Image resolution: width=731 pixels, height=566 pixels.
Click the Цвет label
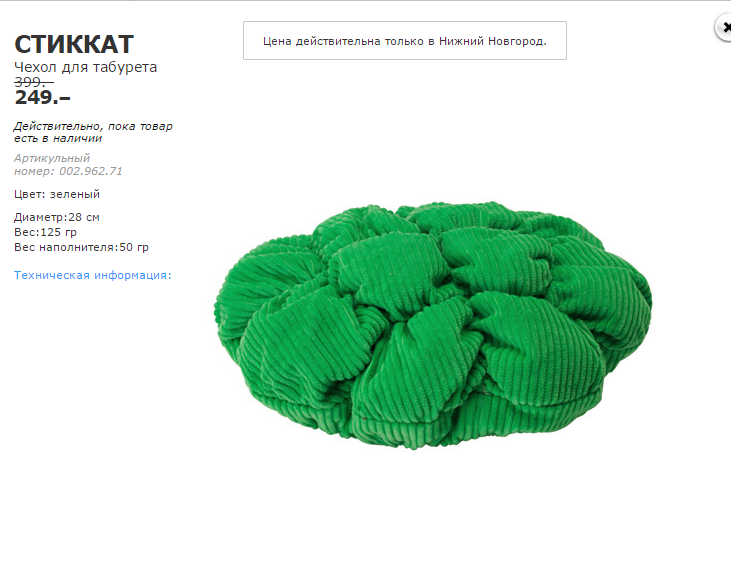point(31,194)
